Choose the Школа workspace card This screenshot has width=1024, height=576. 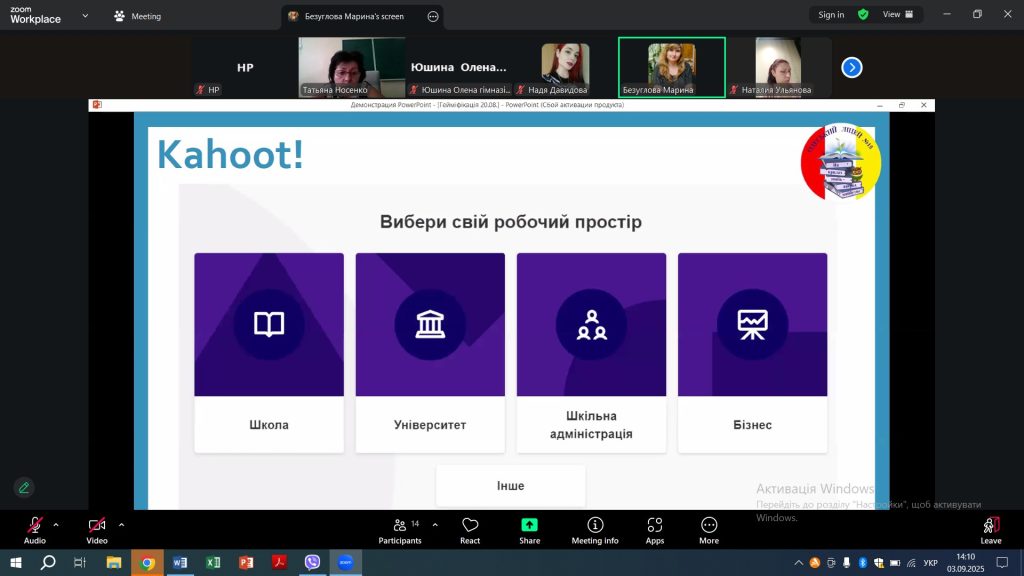[x=269, y=353]
